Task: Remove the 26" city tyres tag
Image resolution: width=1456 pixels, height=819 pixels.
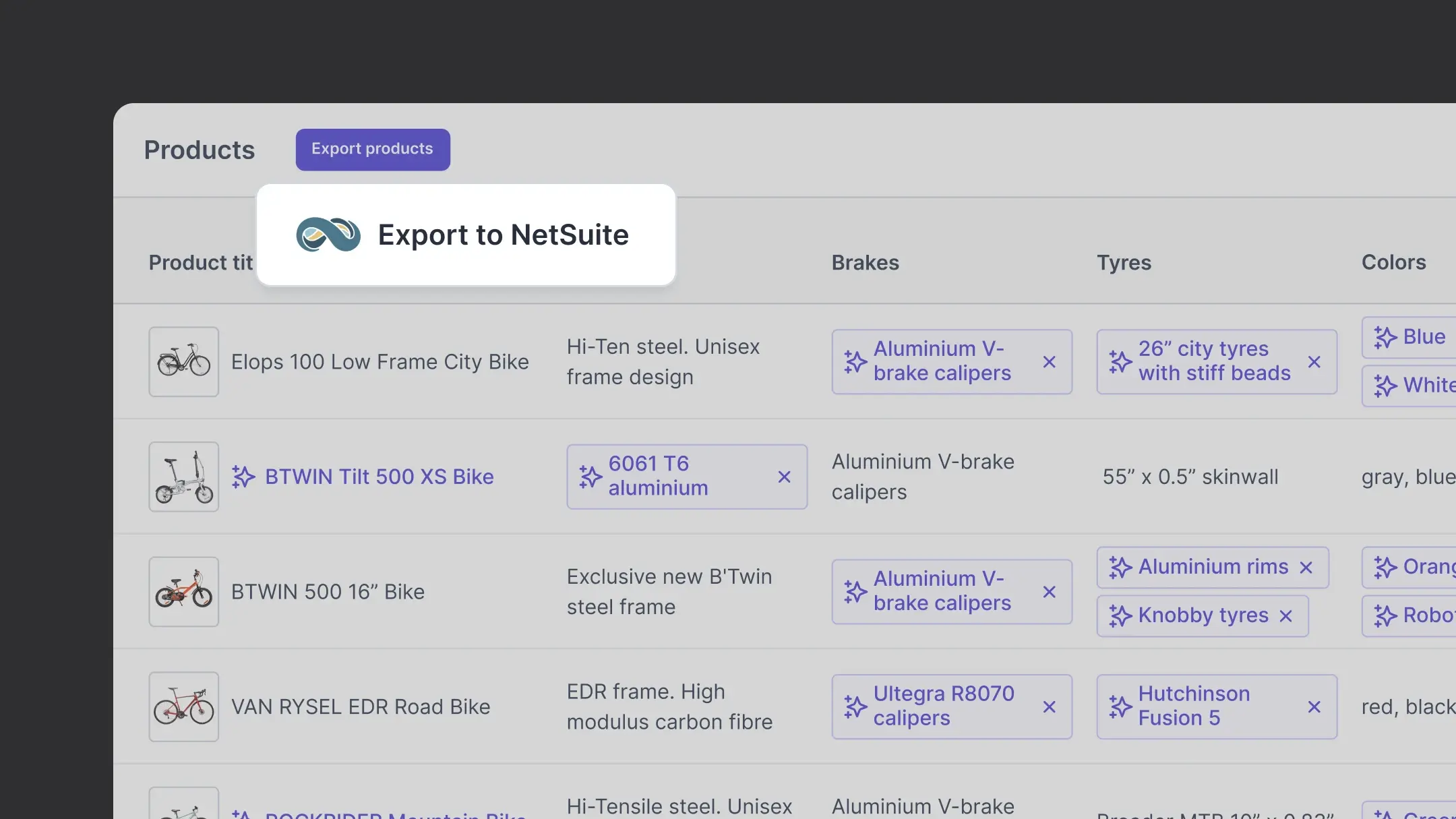Action: pyautogui.click(x=1314, y=362)
